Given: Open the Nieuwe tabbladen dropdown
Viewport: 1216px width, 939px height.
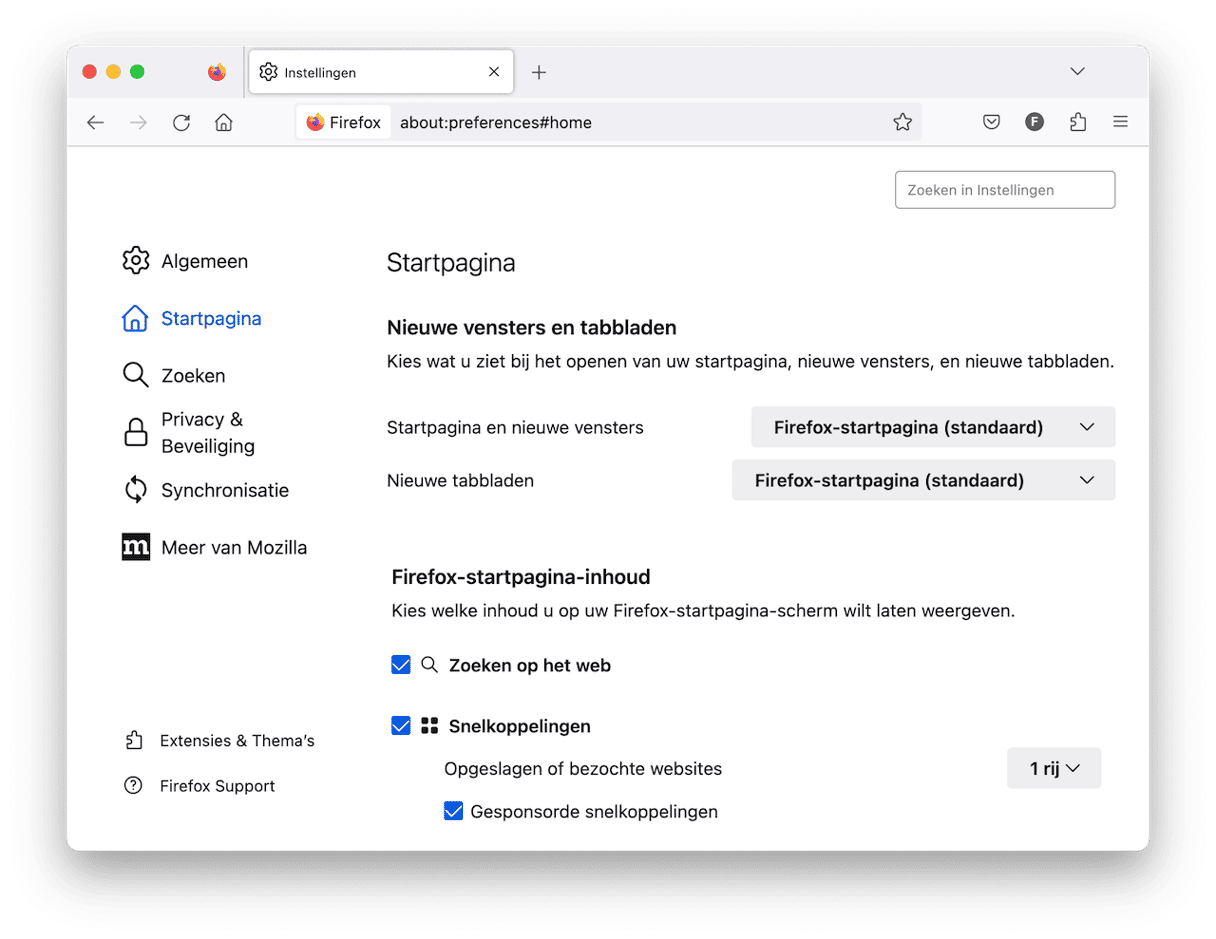Looking at the screenshot, I should pyautogui.click(x=923, y=480).
